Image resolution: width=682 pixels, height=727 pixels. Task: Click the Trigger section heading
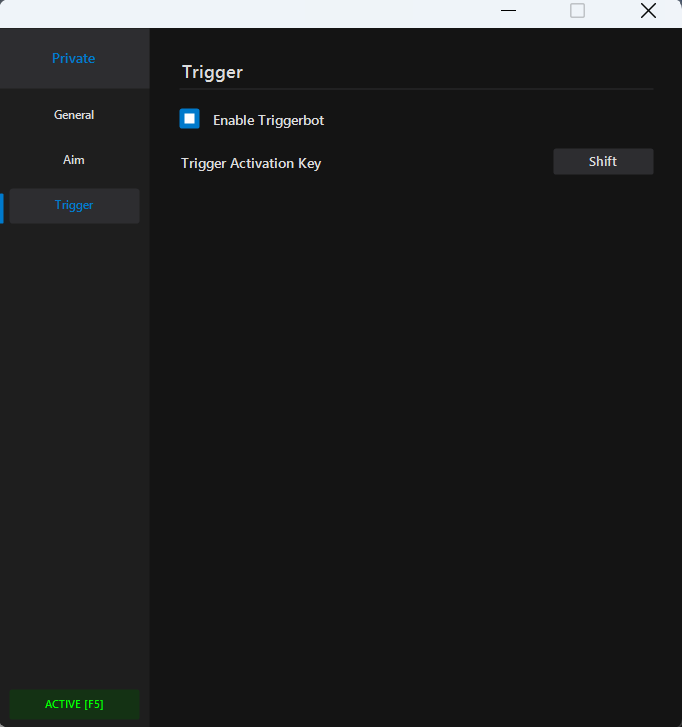pyautogui.click(x=212, y=72)
